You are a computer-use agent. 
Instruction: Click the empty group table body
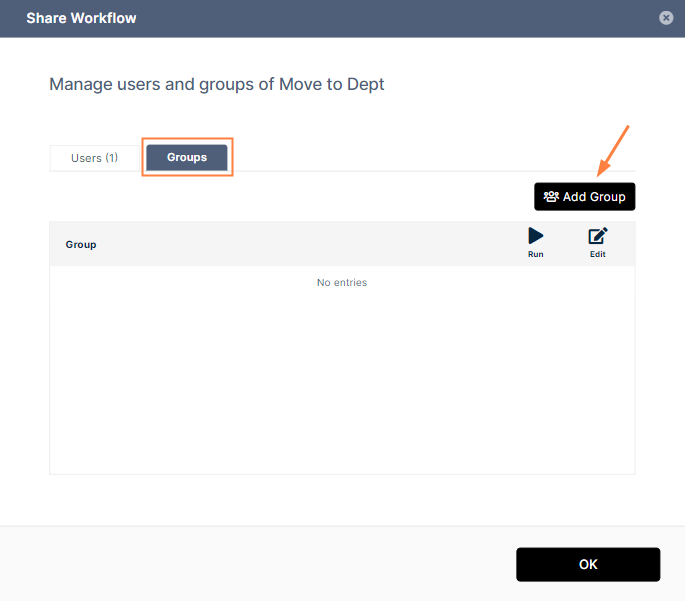(x=342, y=380)
